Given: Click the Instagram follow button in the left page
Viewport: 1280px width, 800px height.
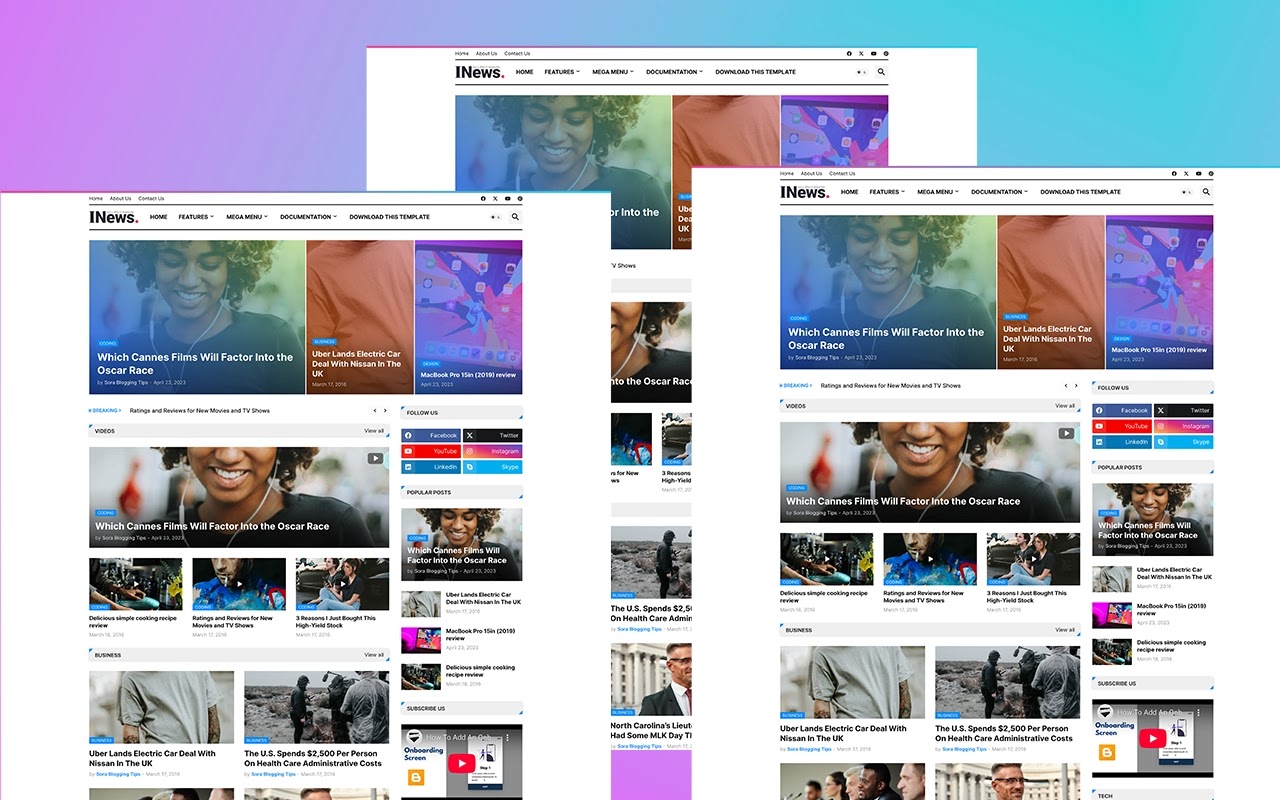Looking at the screenshot, I should [x=493, y=451].
